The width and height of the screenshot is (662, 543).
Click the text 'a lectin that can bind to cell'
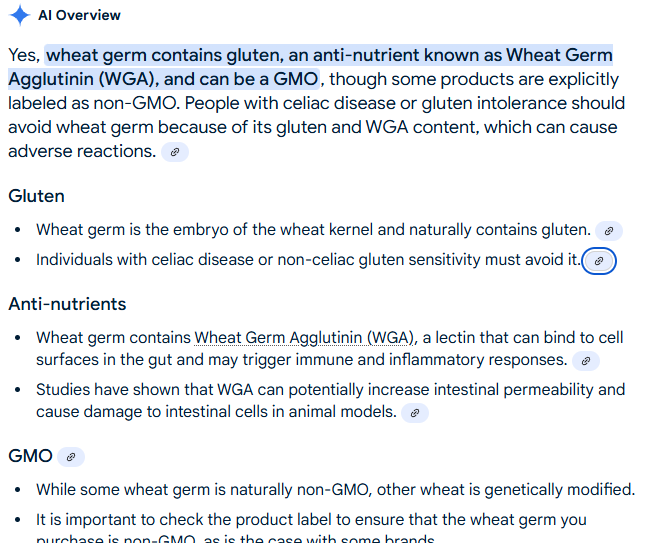(522, 337)
